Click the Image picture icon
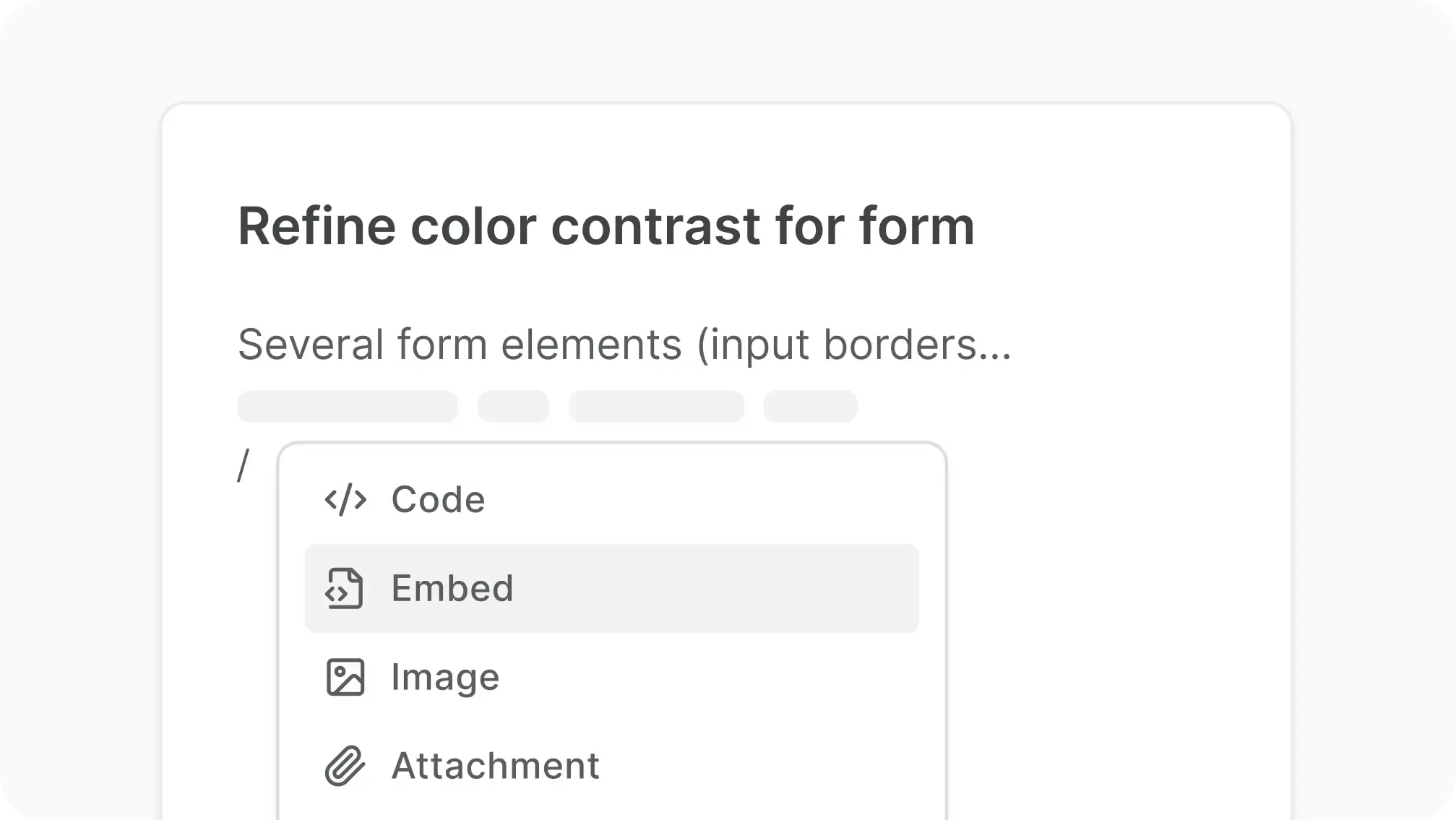The height and width of the screenshot is (820, 1456). click(x=345, y=677)
